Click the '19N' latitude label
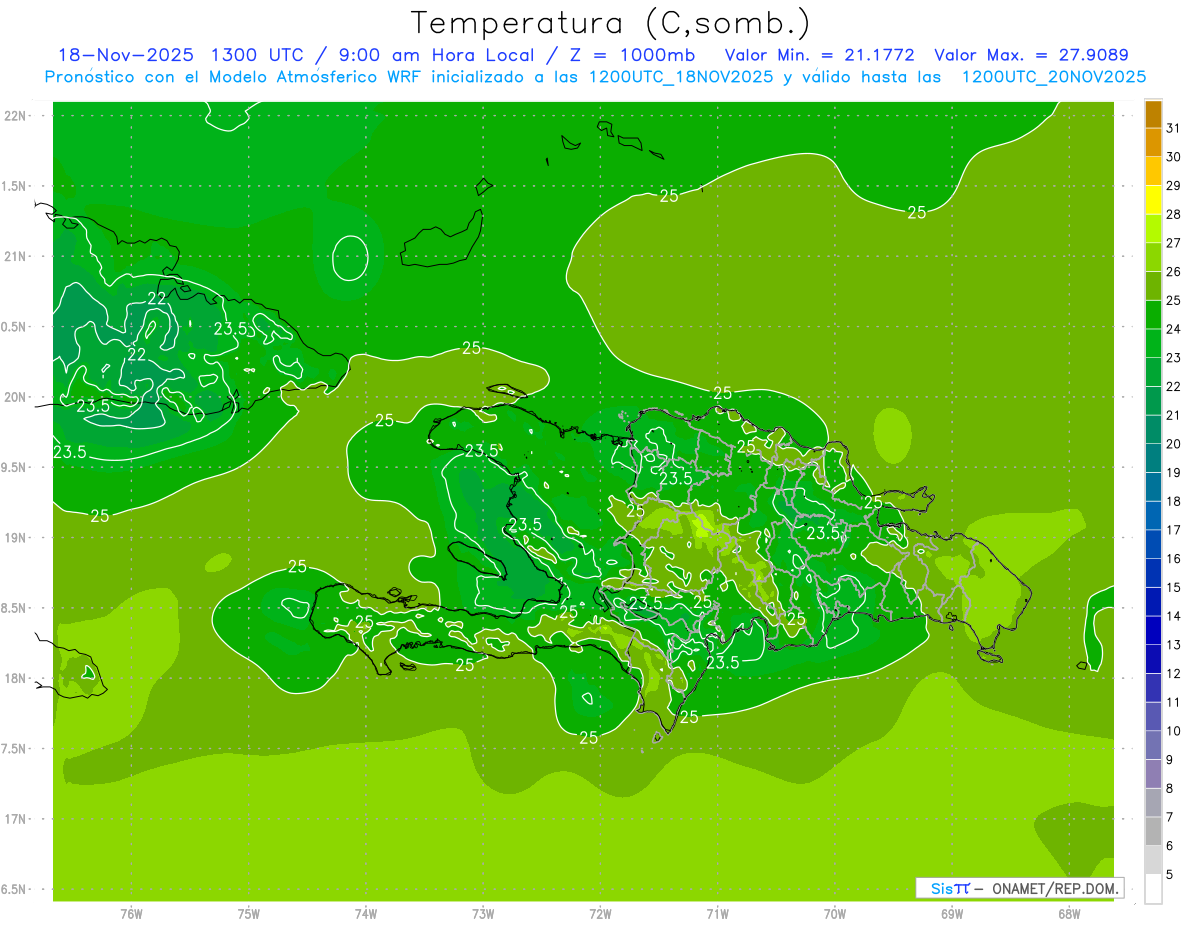The image size is (1200, 927). point(14,537)
